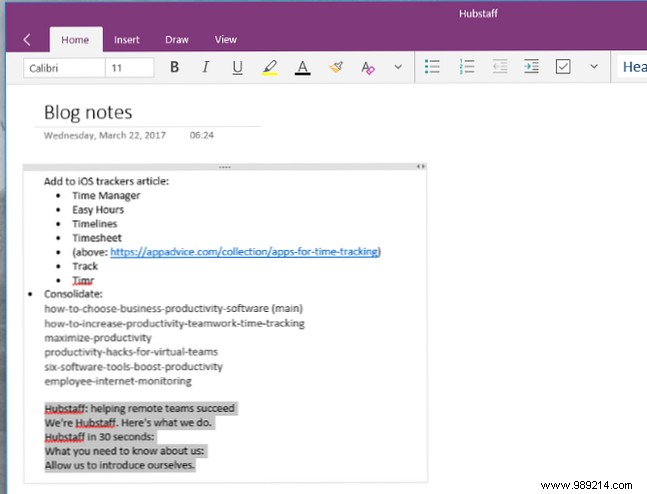Open the Insert tab

click(x=127, y=40)
